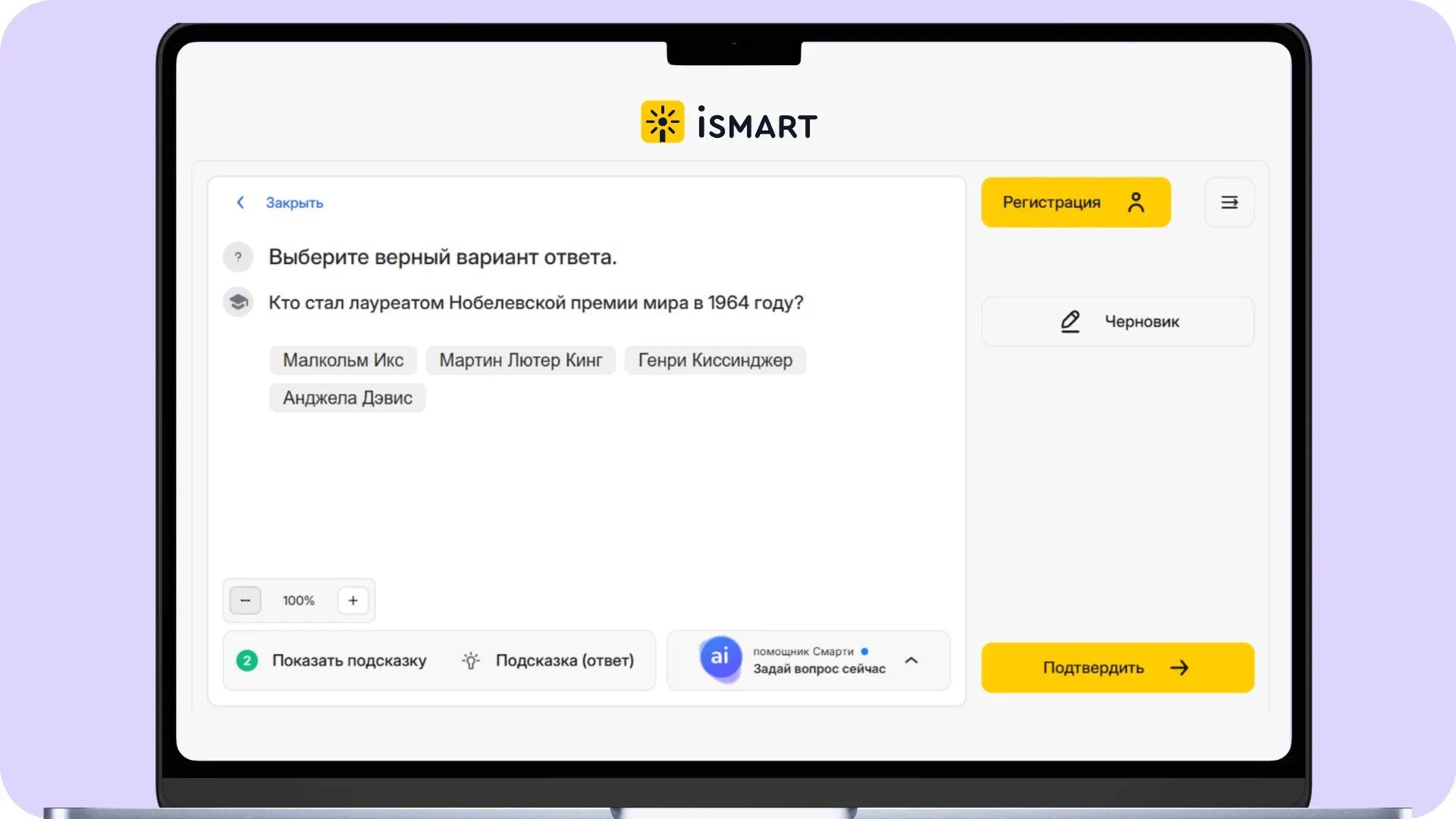Expand the Смарти assistant panel chevron
Image resolution: width=1456 pixels, height=819 pixels.
(x=912, y=661)
